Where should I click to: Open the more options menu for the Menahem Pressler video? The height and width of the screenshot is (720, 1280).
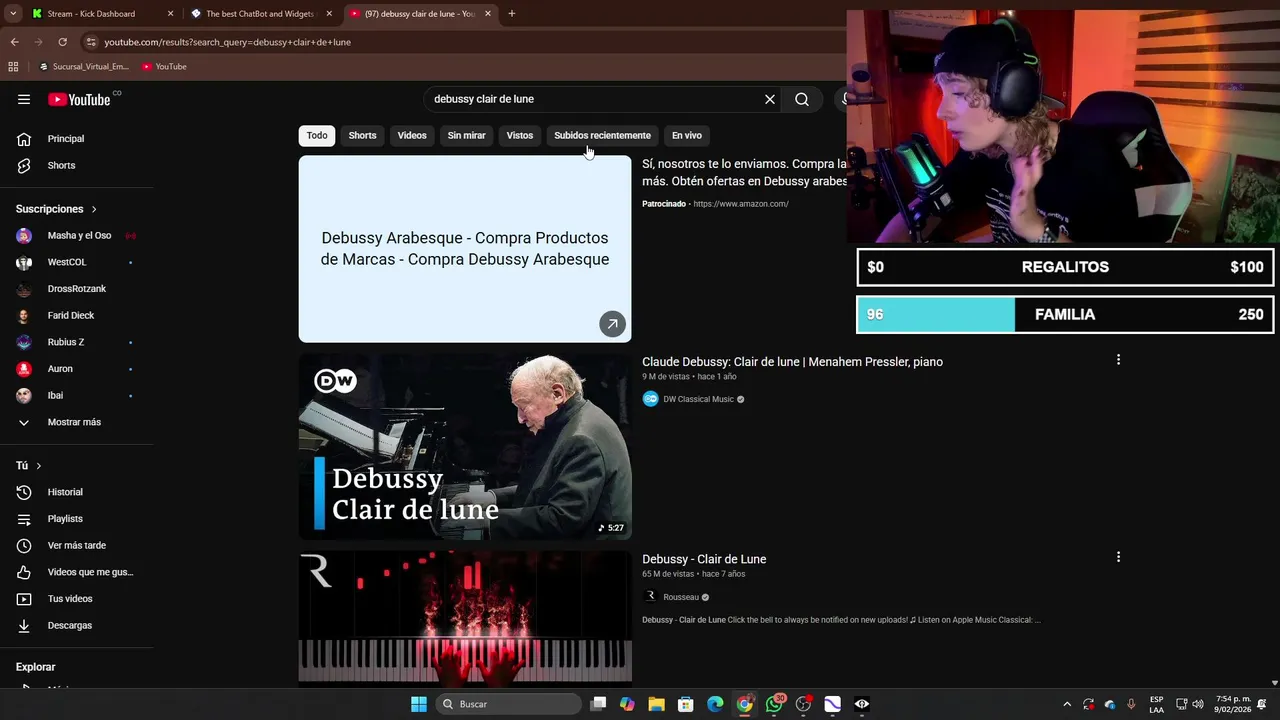click(x=1118, y=360)
